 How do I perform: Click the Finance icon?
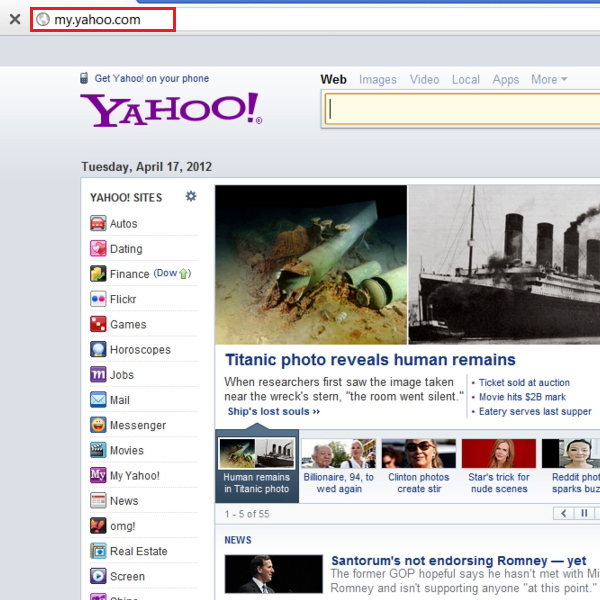click(98, 274)
